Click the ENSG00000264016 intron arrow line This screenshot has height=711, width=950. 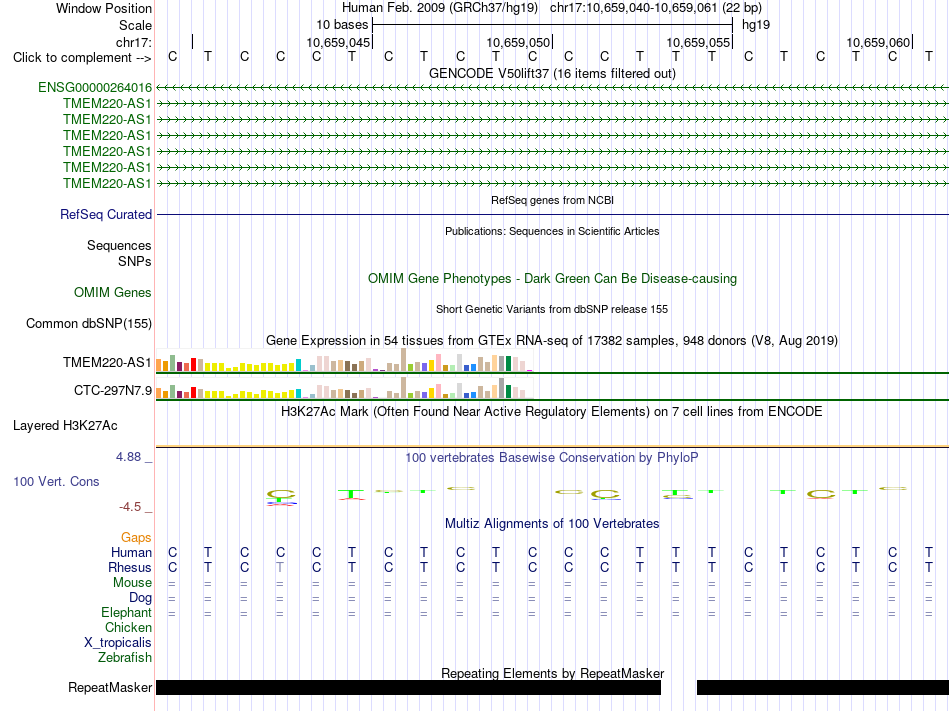tap(552, 88)
